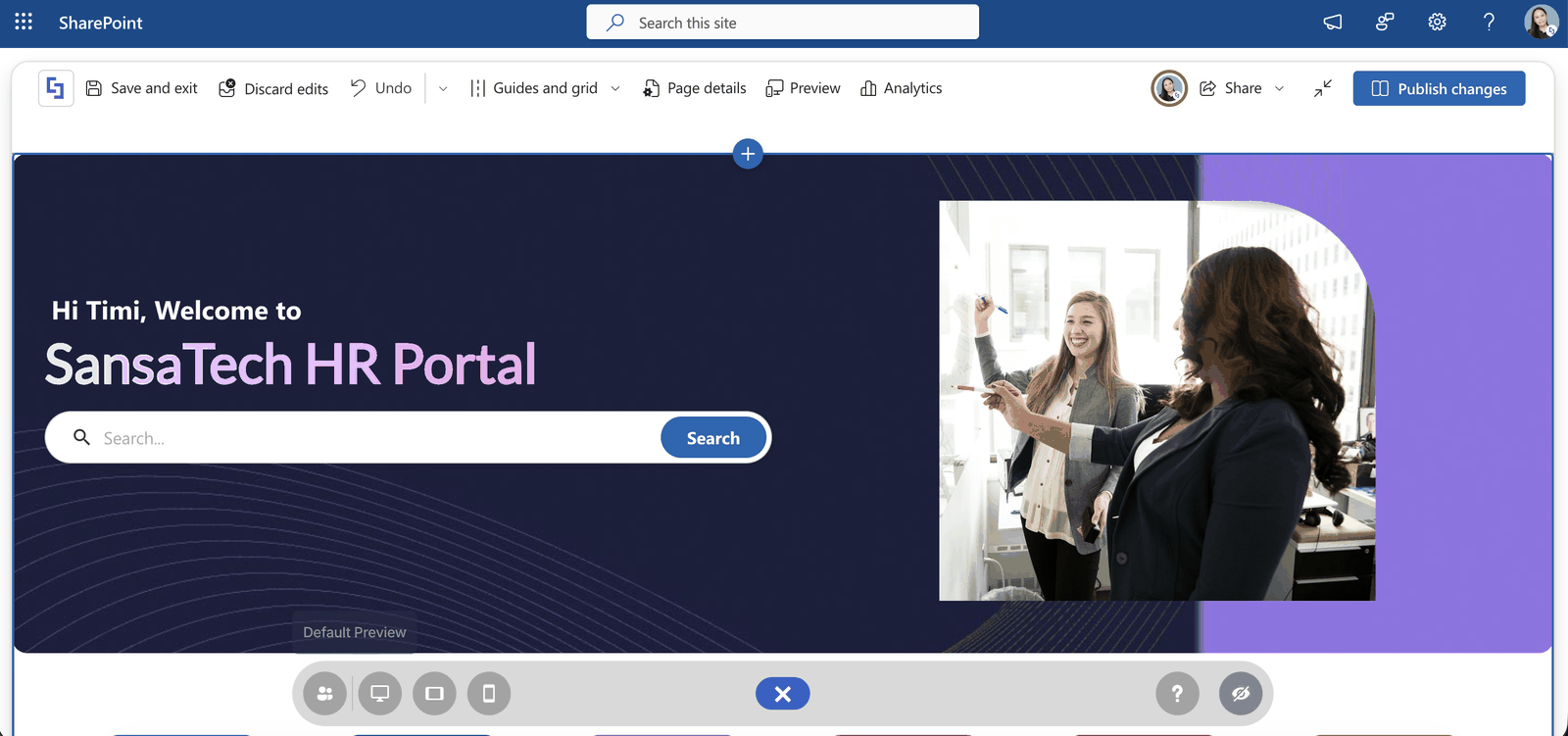
Task: Toggle the crossed-out eye visibility icon
Action: click(x=1241, y=694)
